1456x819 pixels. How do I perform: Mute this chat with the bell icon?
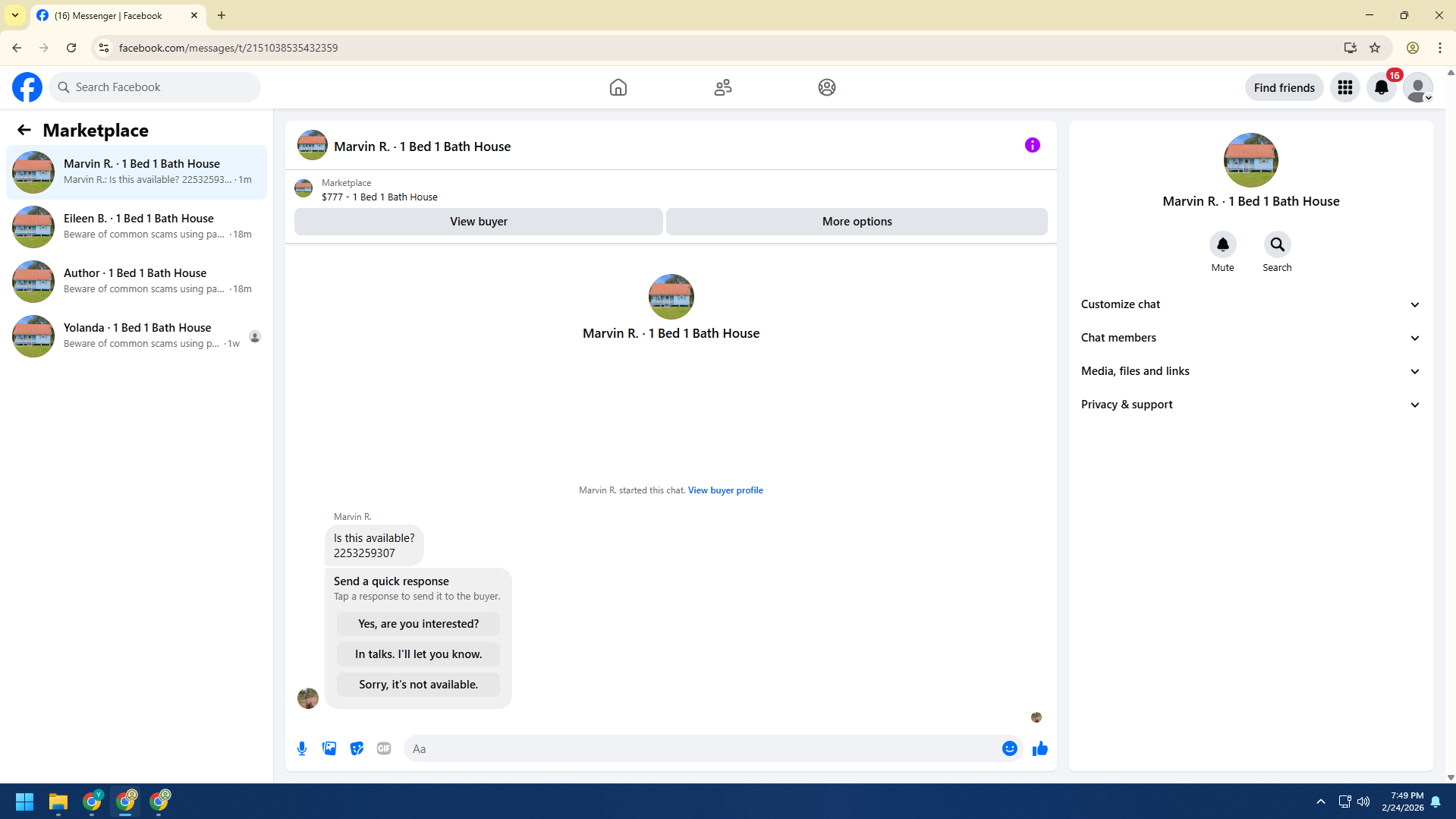tap(1222, 244)
